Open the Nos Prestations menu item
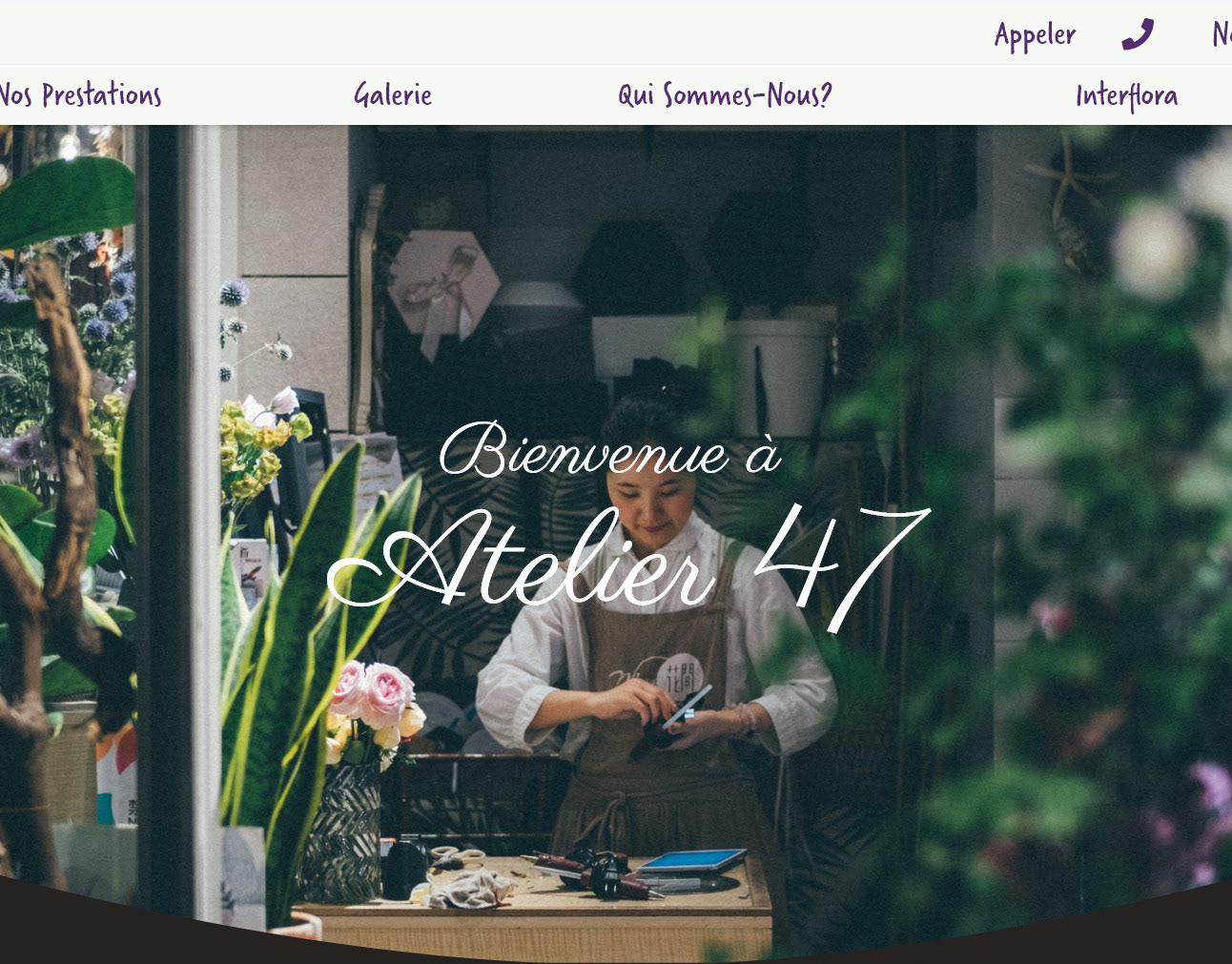 point(80,95)
